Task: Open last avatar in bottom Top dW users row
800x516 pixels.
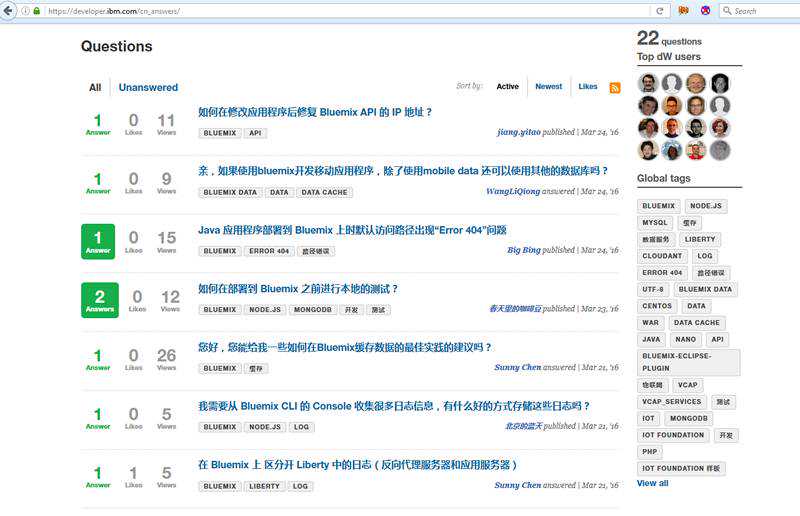Action: 720,150
